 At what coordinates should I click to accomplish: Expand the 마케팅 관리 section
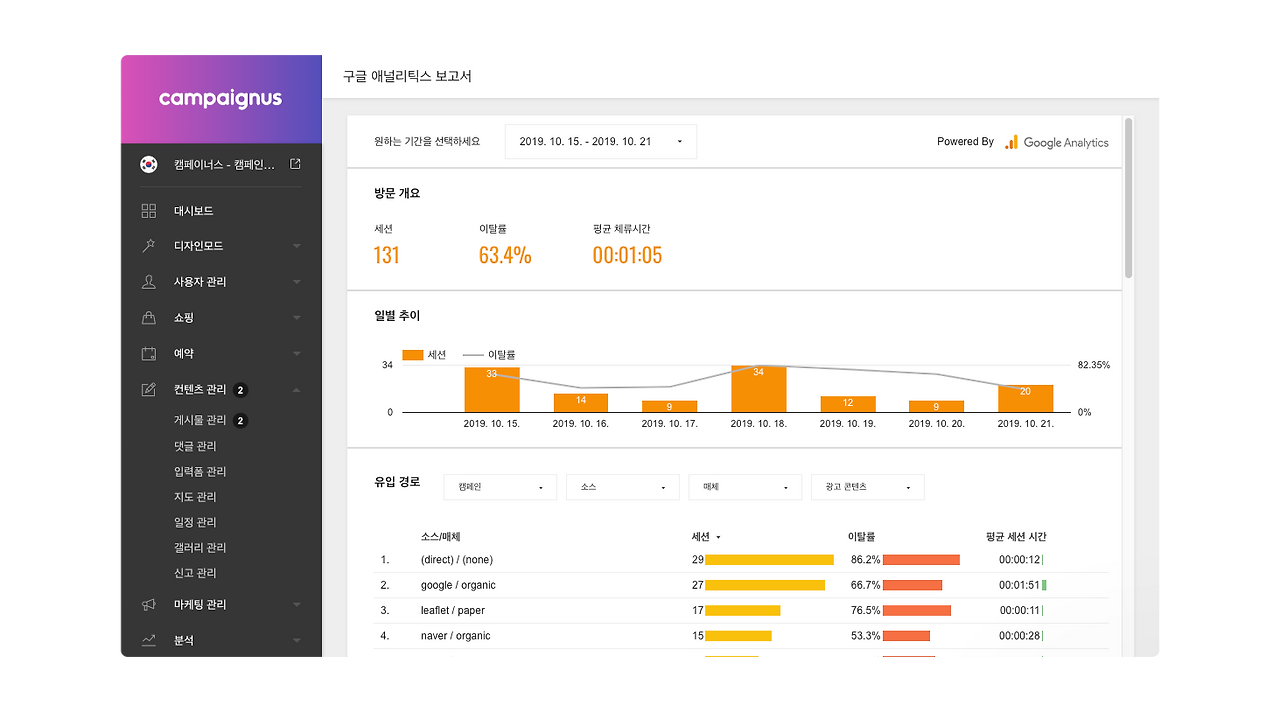[x=296, y=604]
